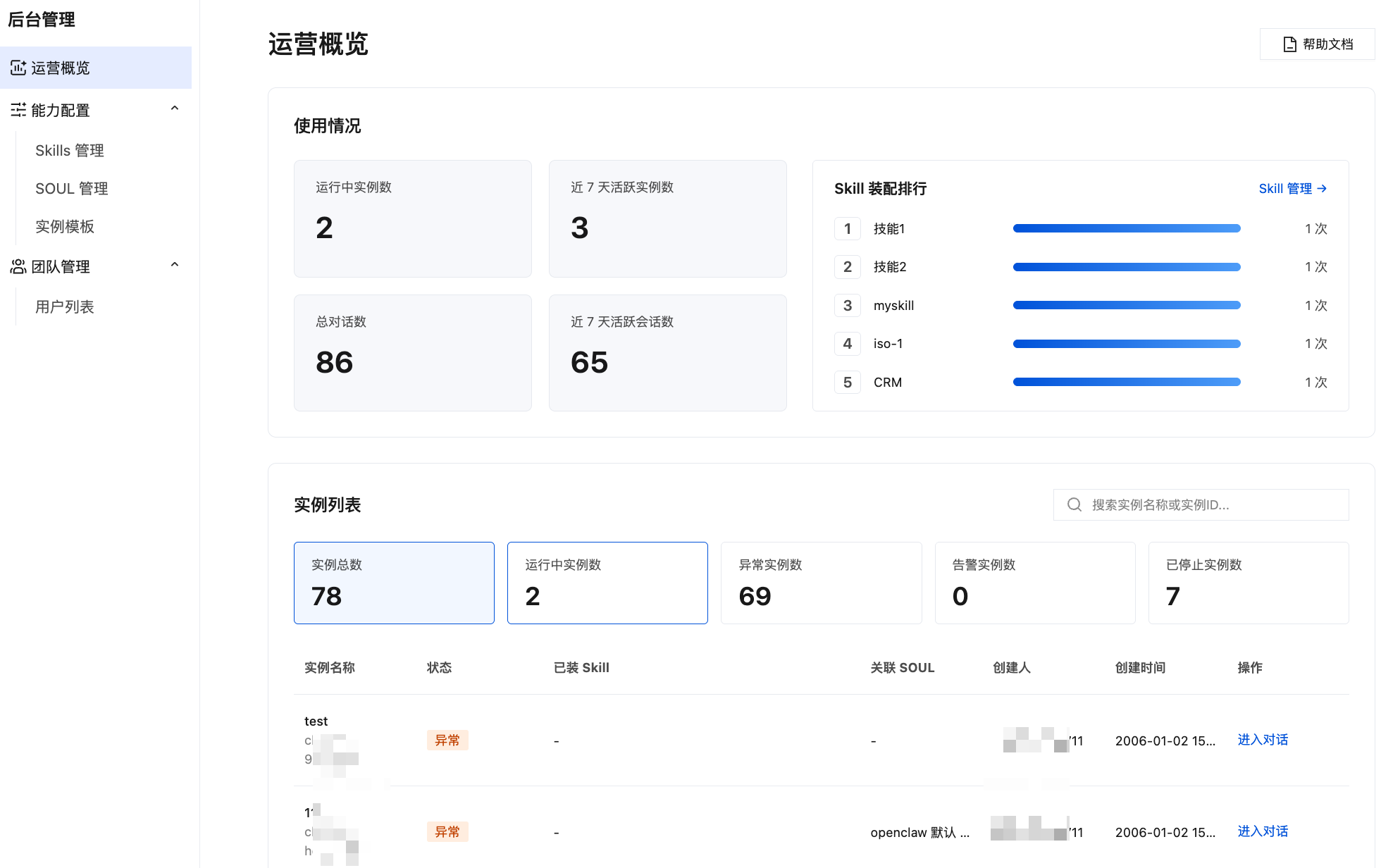The height and width of the screenshot is (868, 1381).
Task: Click the 运营概览 chart icon in sidebar
Action: pos(18,68)
